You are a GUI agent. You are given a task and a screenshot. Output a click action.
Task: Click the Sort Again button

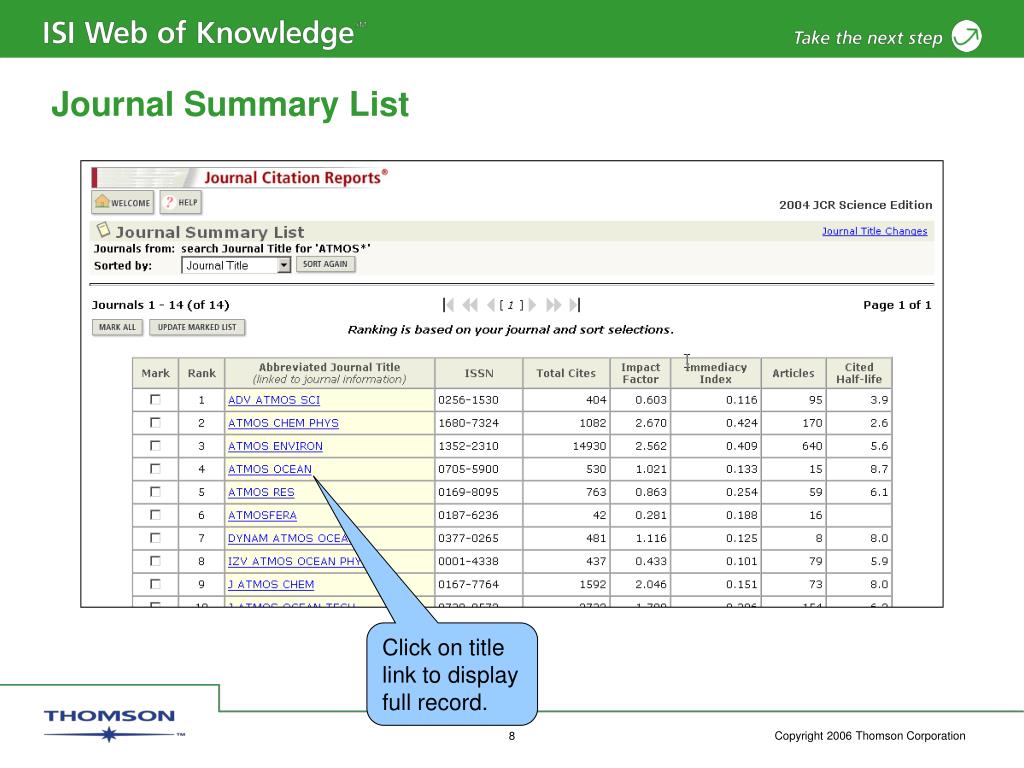tap(325, 264)
